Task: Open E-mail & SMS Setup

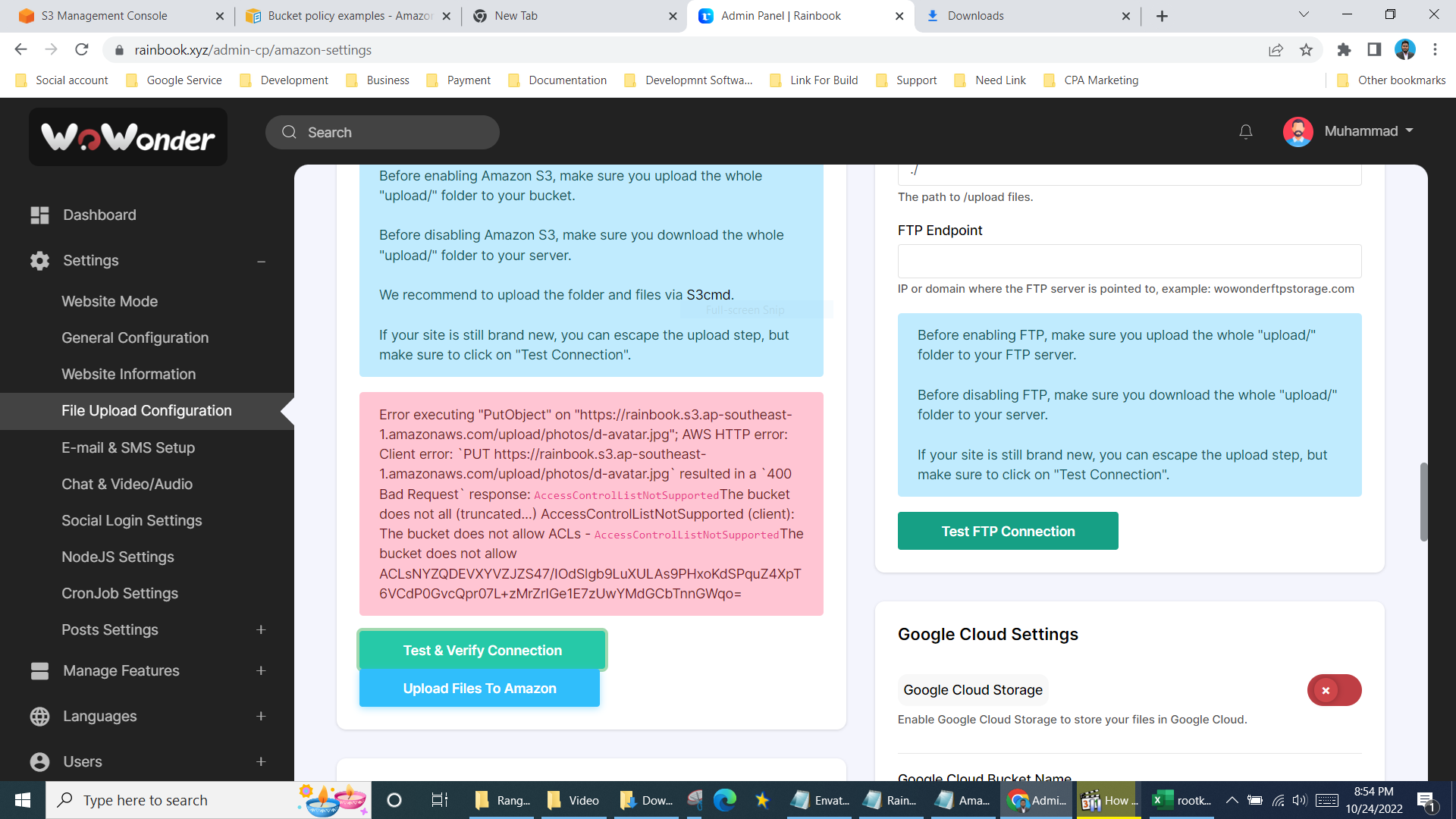Action: tap(128, 448)
